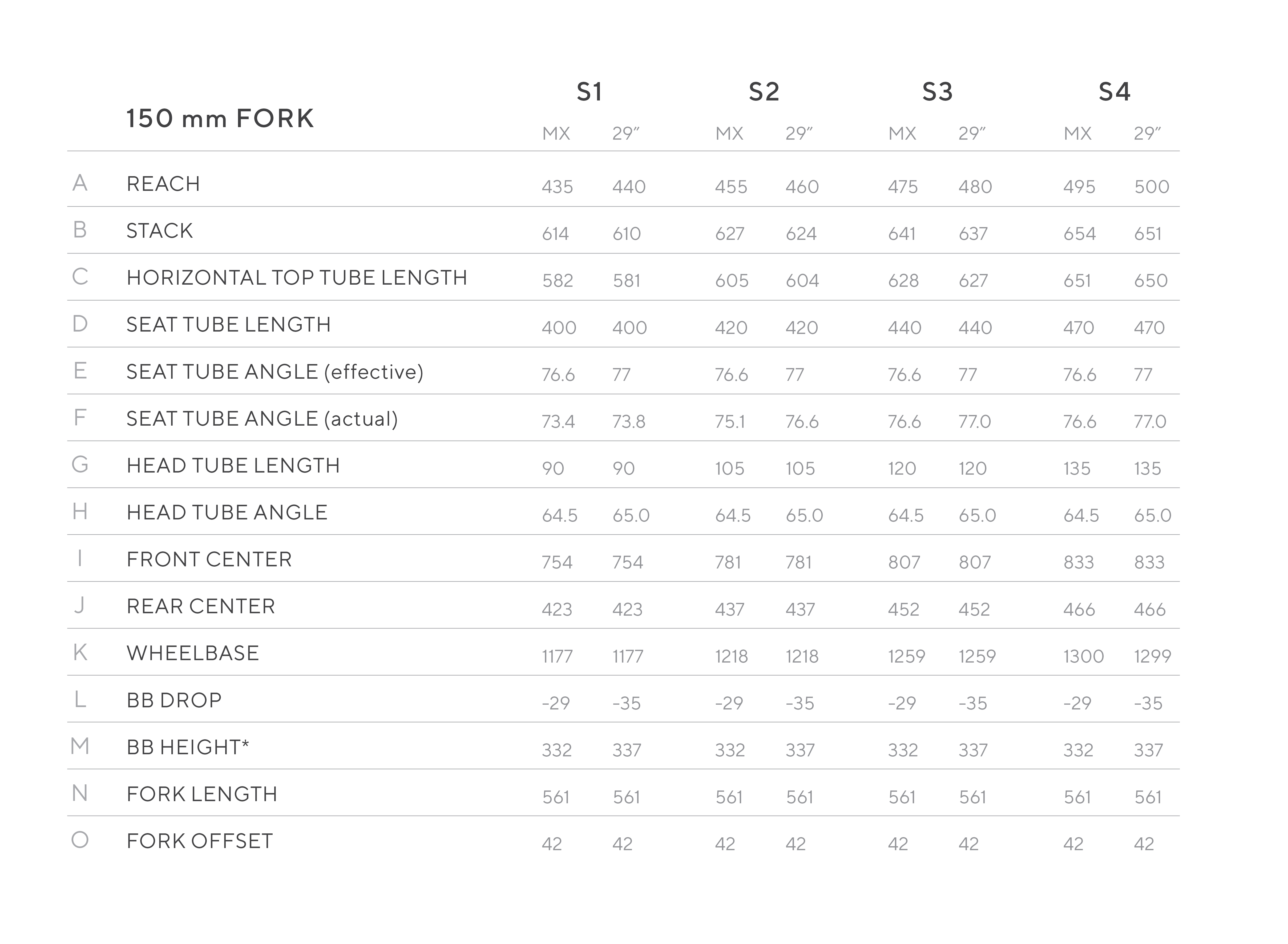Screen dimensions: 1288x944
Task: Click the 150 mm FORK table title
Action: pos(220,119)
